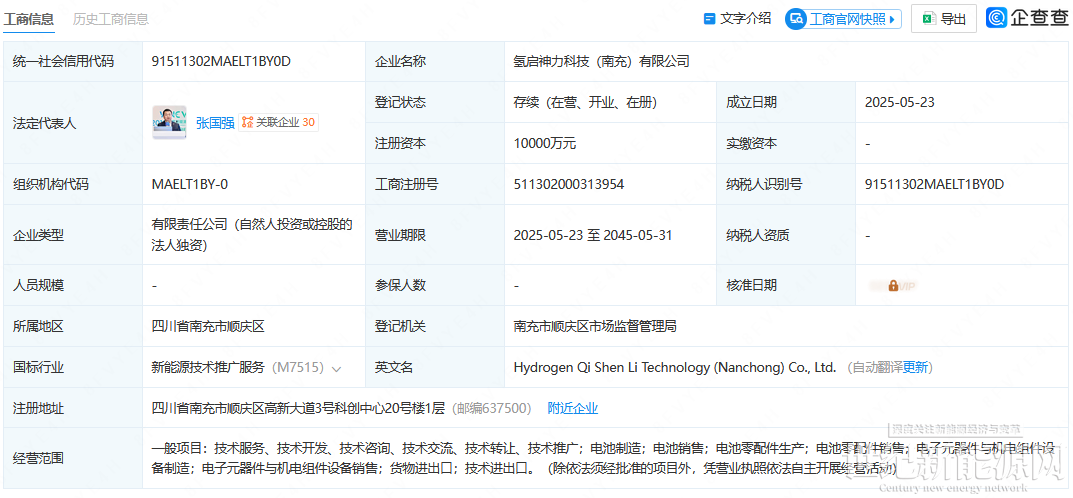This screenshot has height=498, width=1073.
Task: Click 新能源技术推广服务 industry text
Action: (x=208, y=367)
